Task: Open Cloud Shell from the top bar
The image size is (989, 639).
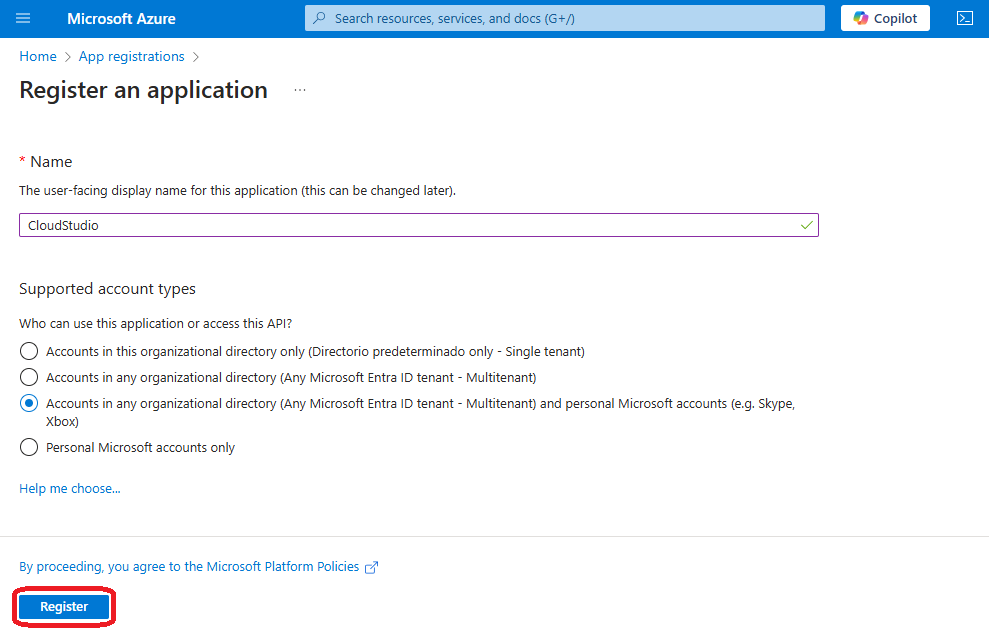Action: click(964, 18)
